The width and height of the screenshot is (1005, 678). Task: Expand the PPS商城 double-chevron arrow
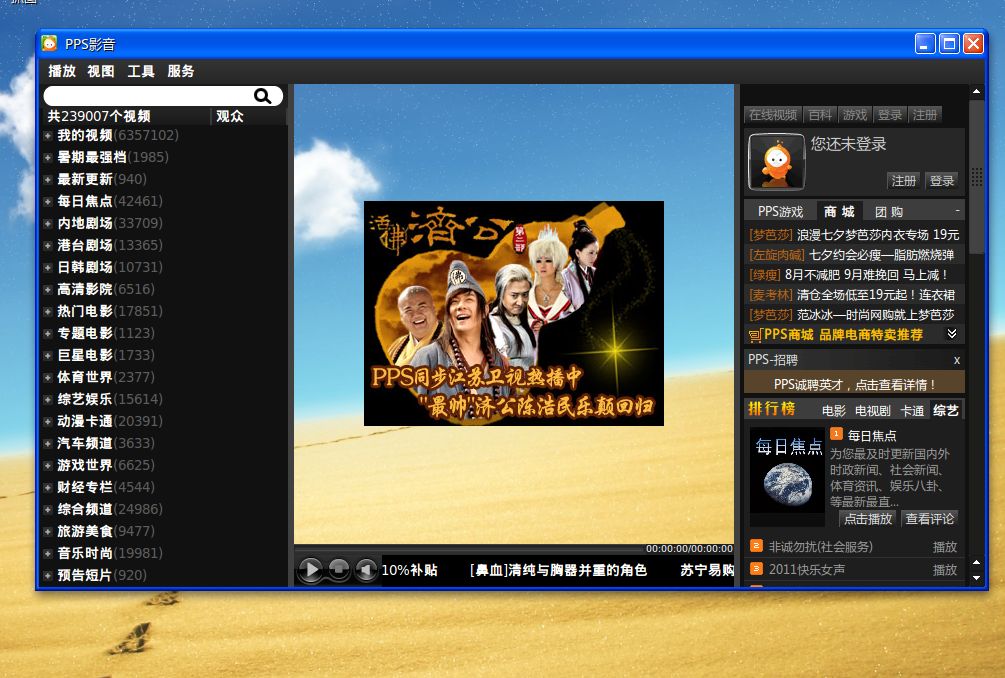tap(952, 334)
